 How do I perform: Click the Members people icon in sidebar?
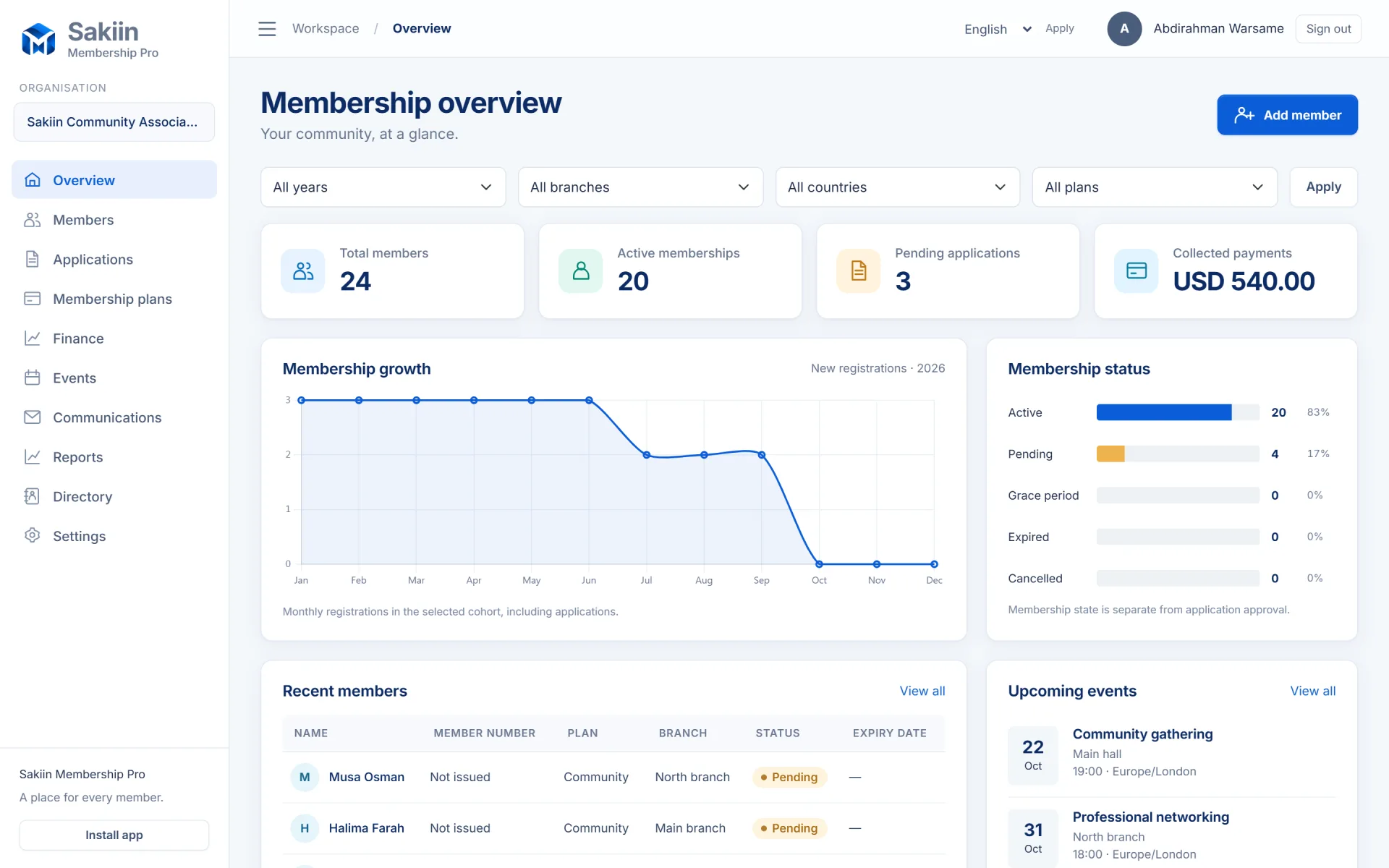point(33,219)
